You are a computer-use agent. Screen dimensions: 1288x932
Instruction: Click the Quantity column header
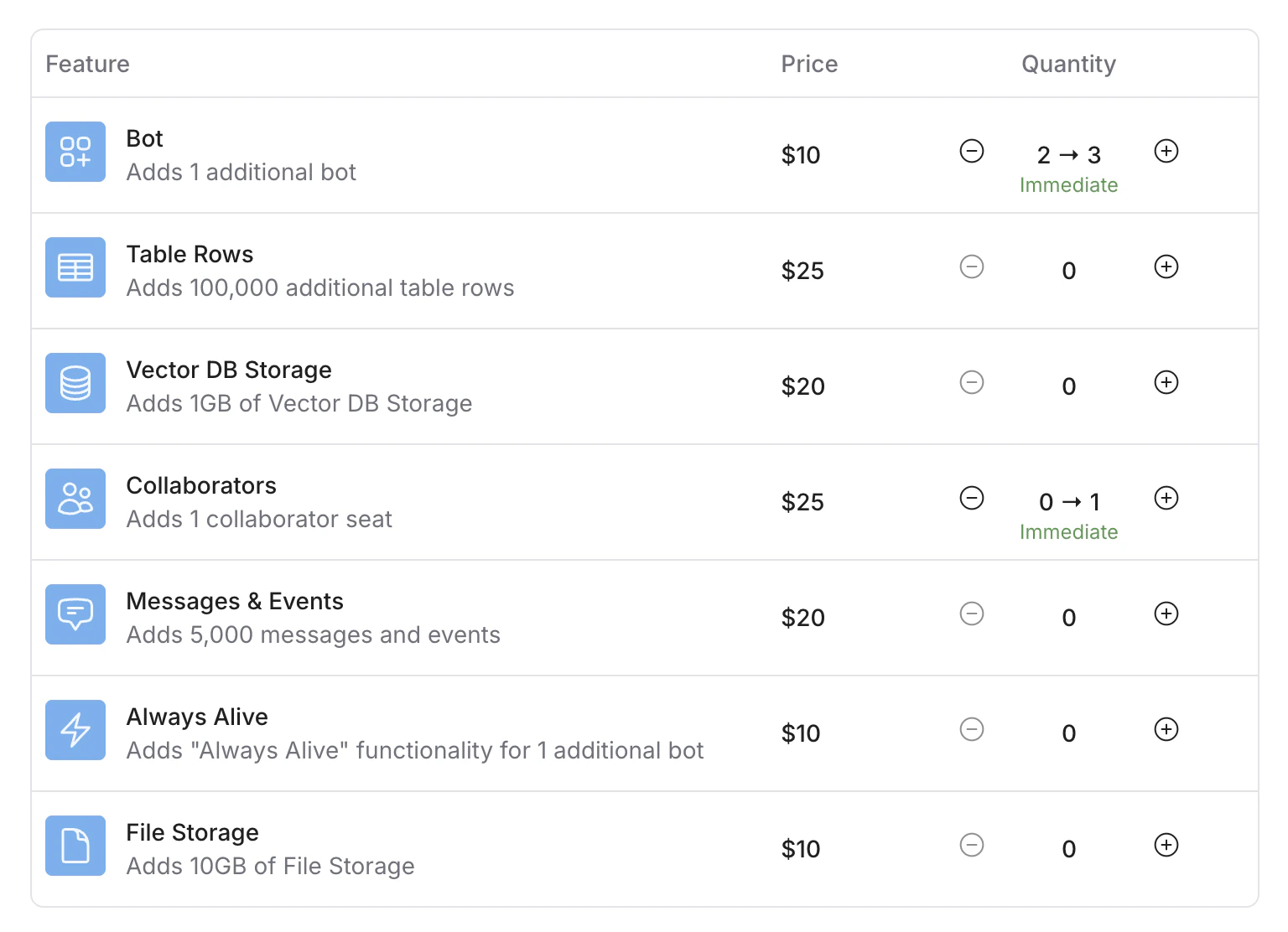click(x=1068, y=64)
